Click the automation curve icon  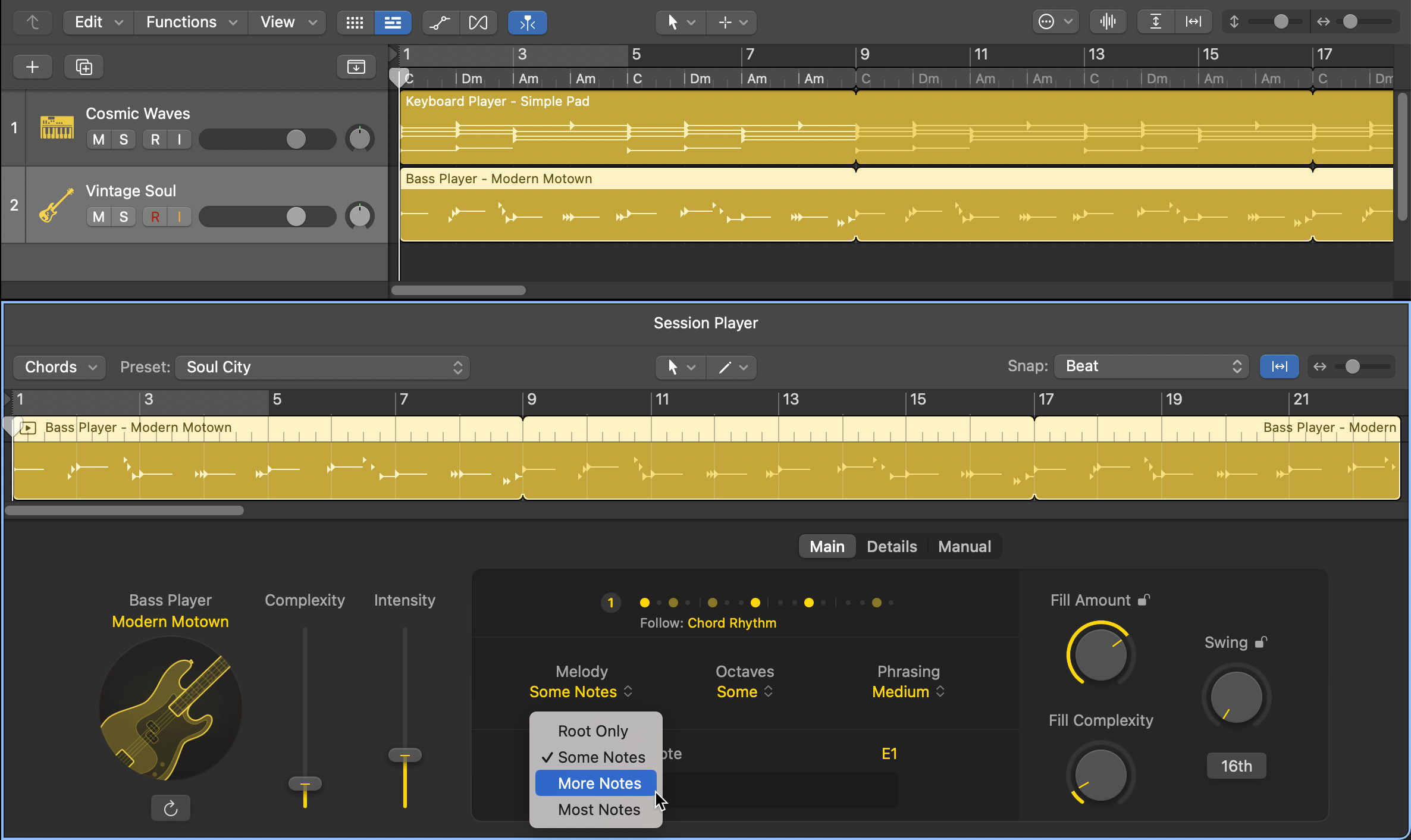(x=440, y=23)
